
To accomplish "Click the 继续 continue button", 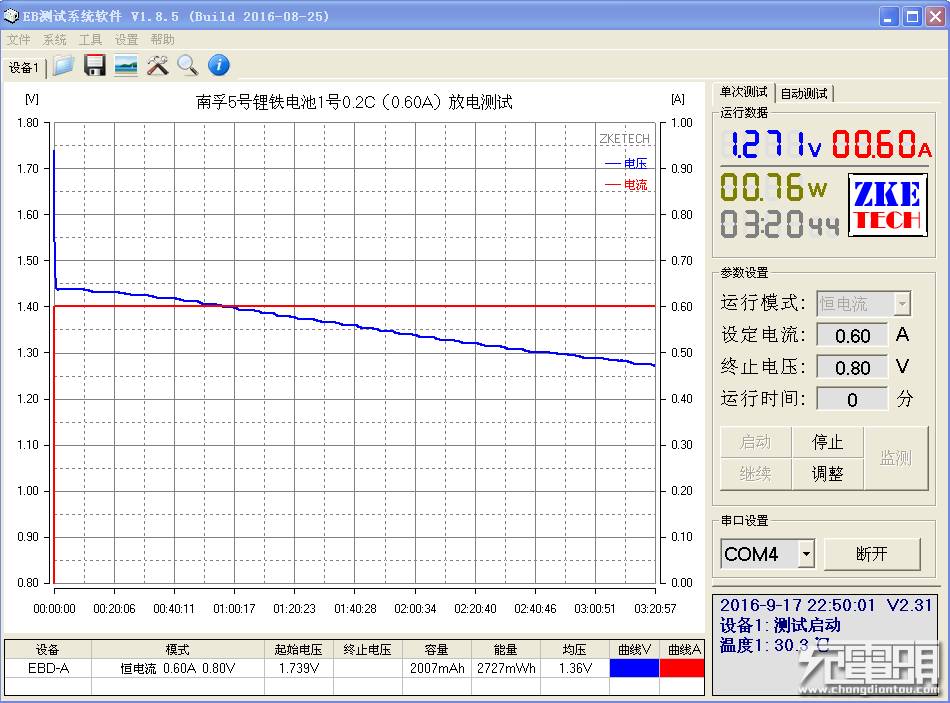I will pyautogui.click(x=756, y=473).
